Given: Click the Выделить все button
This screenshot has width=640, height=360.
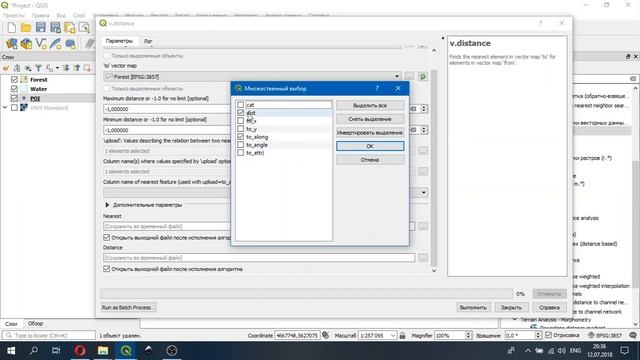Looking at the screenshot, I should pyautogui.click(x=370, y=105).
